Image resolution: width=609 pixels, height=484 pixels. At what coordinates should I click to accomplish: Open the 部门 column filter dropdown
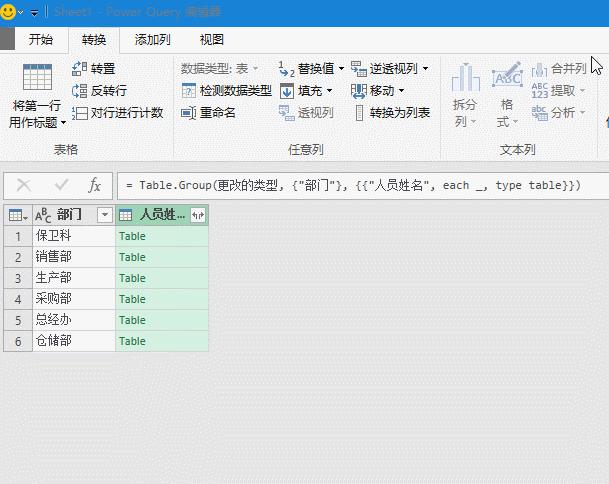[x=105, y=215]
